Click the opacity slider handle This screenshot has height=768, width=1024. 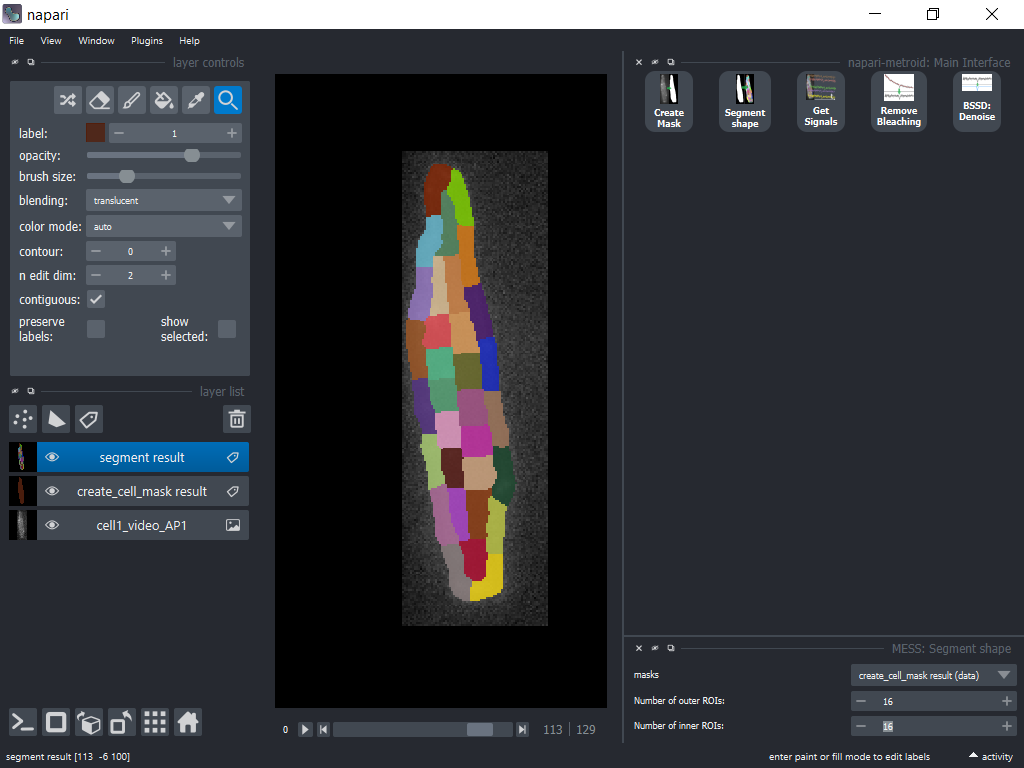pos(191,155)
